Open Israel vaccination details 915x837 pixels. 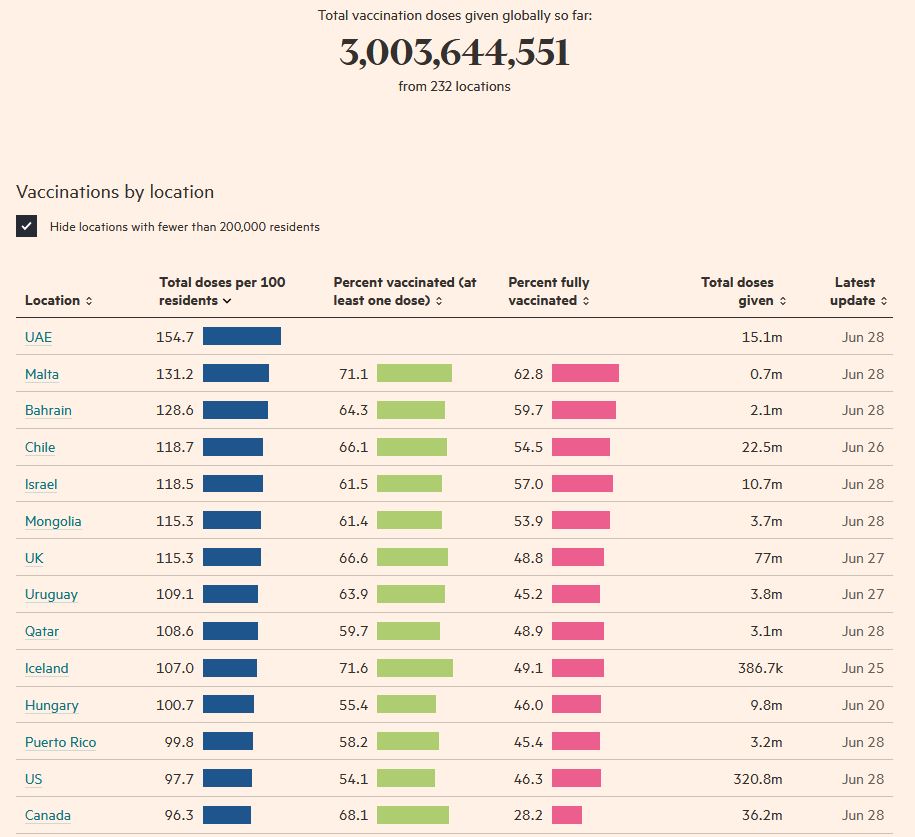point(41,484)
